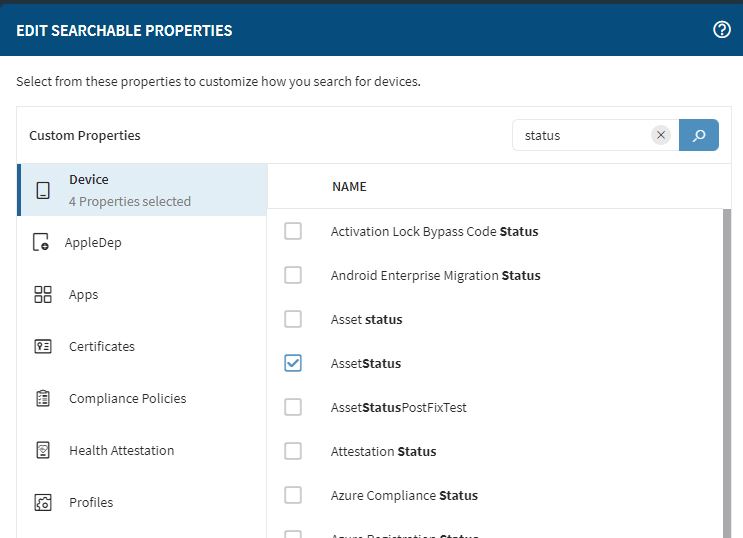Viewport: 743px width, 538px height.
Task: Sort by the NAME column header
Action: click(x=349, y=186)
